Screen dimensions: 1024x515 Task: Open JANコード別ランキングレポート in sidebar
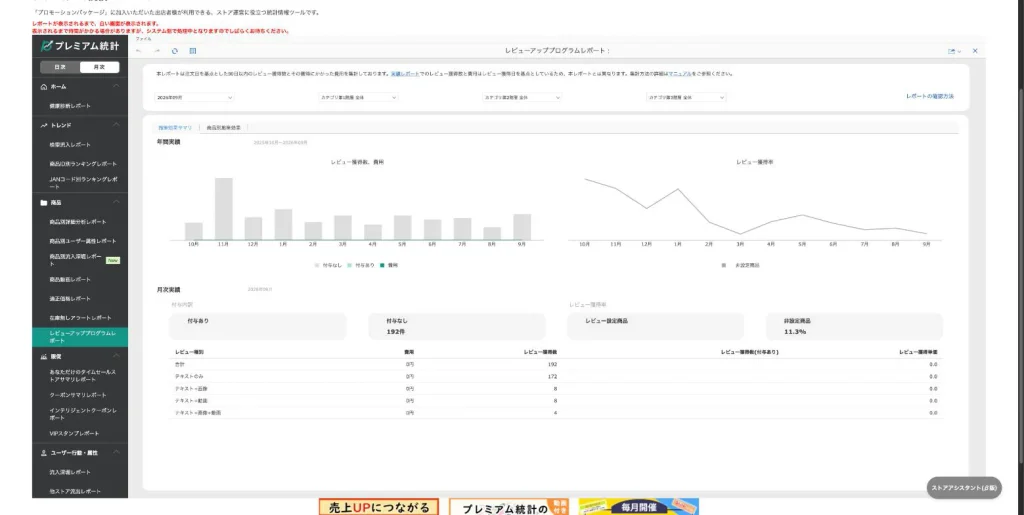[84, 183]
